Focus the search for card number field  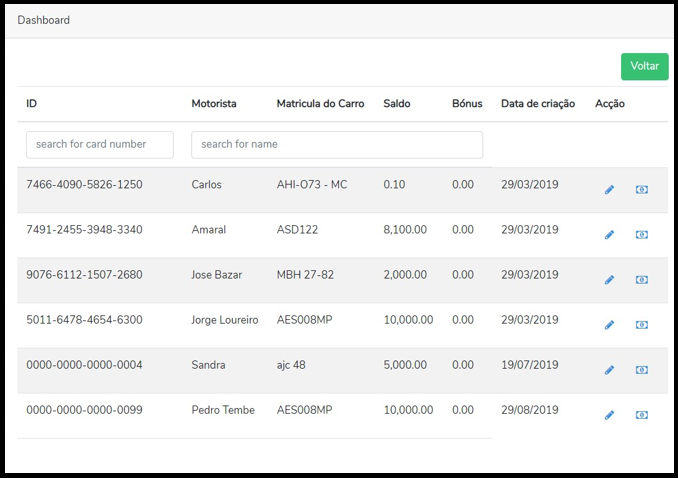point(100,144)
